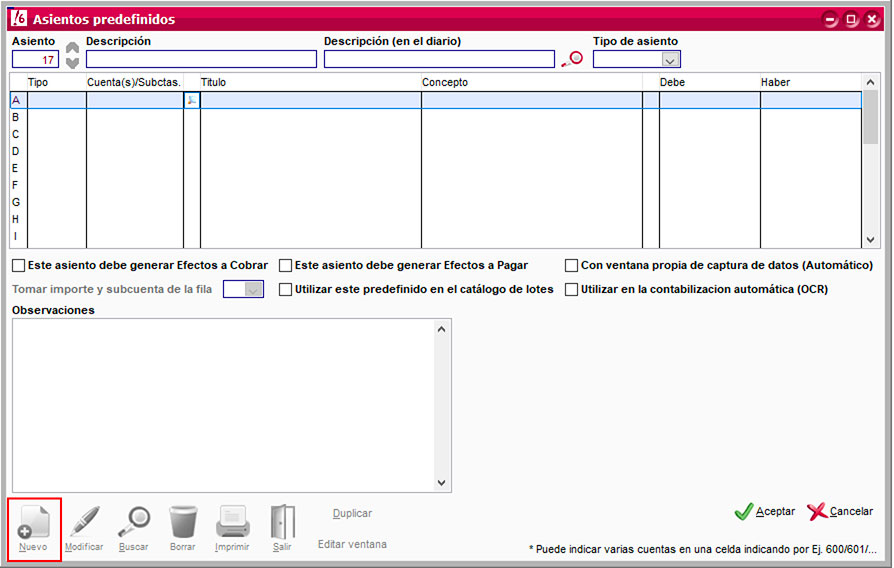Viewport: 894px width, 568px height.
Task: Maximize the Asientos predefinidos window
Action: point(851,19)
